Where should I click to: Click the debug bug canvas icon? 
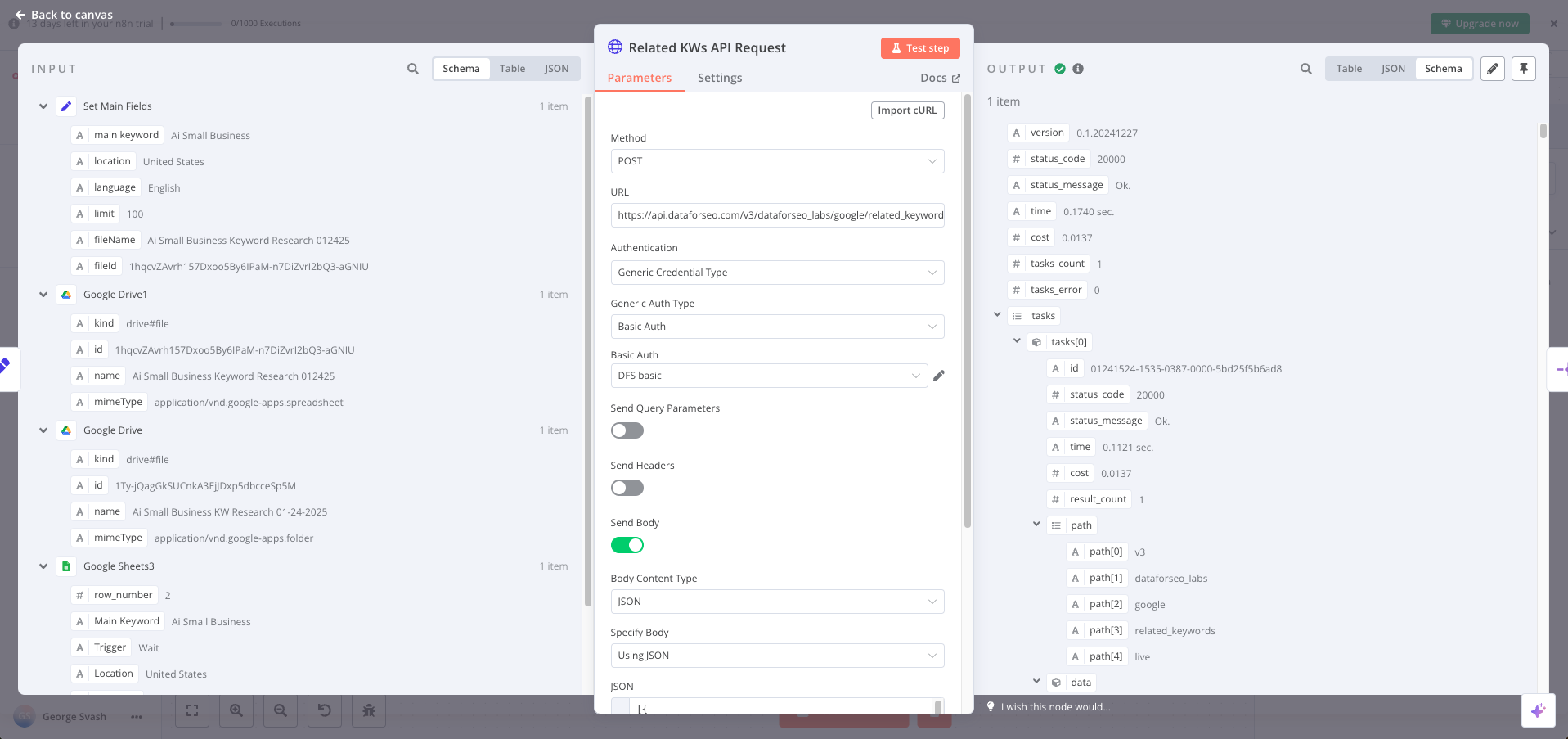369,710
